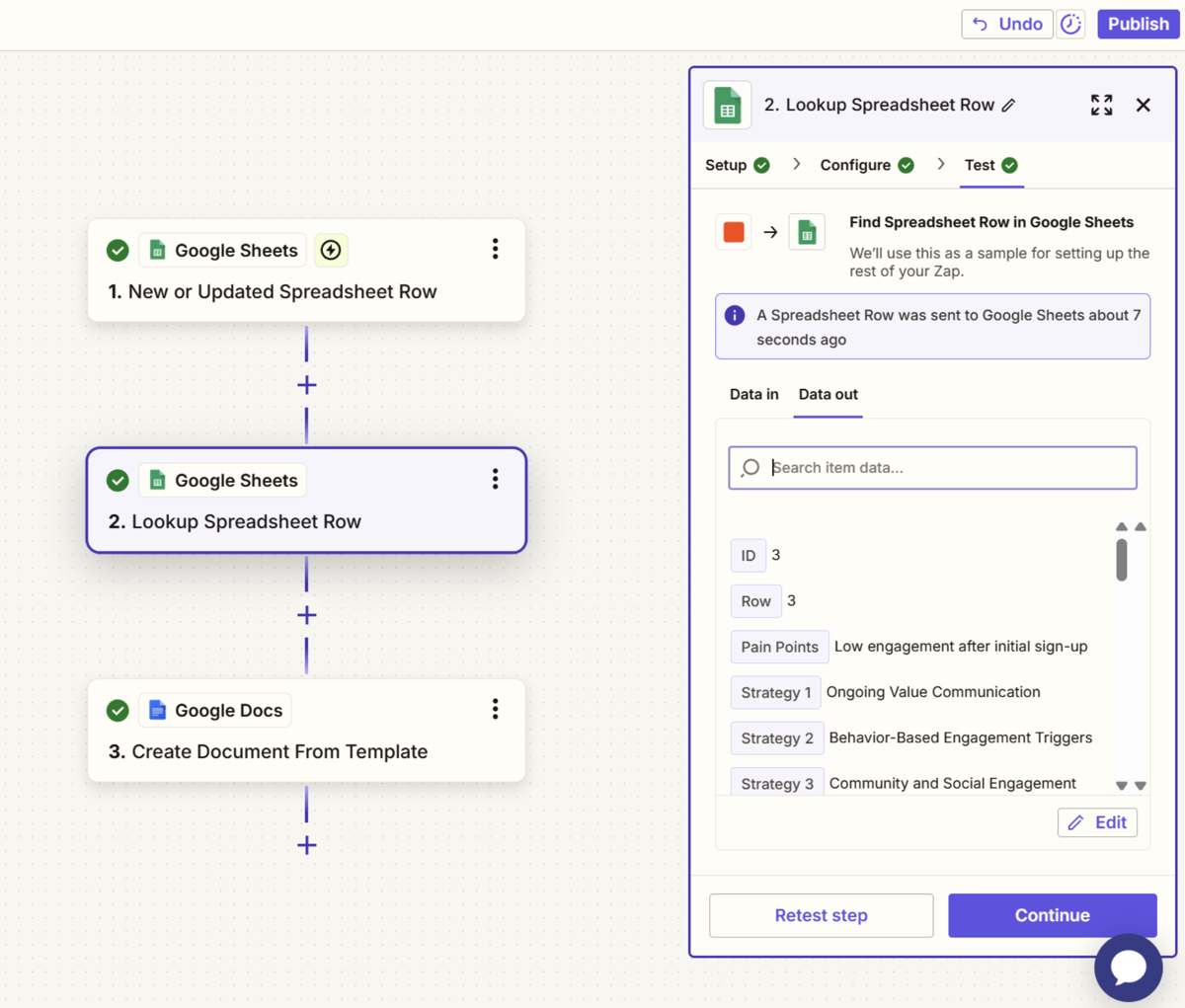Click the search magnifier icon

pos(750,467)
